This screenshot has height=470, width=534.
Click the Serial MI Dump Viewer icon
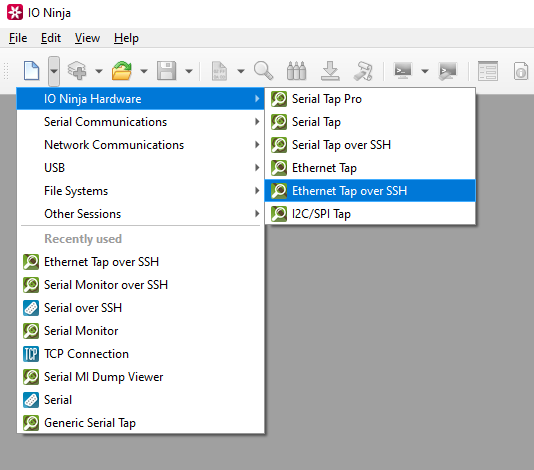pyautogui.click(x=31, y=377)
